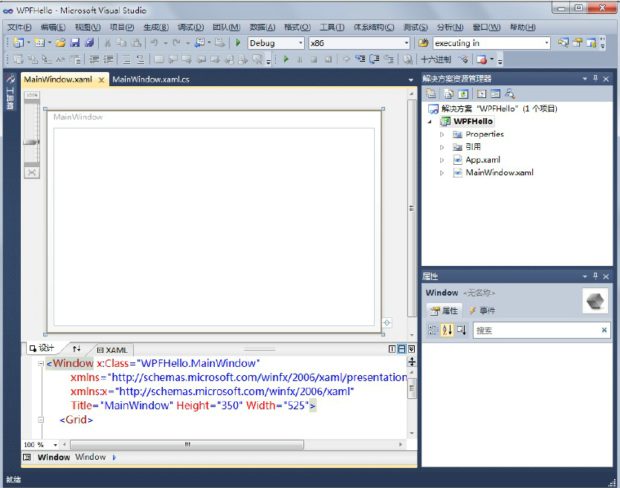Click the Open File folder icon
620x488 pixels.
click(60, 43)
